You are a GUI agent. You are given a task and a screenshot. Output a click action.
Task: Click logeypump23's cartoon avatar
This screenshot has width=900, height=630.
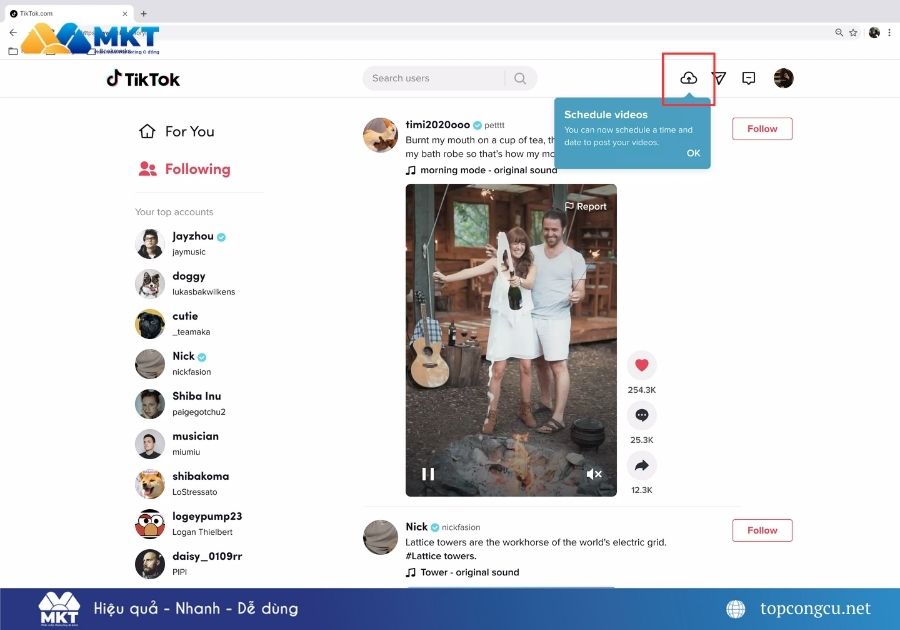point(150,524)
